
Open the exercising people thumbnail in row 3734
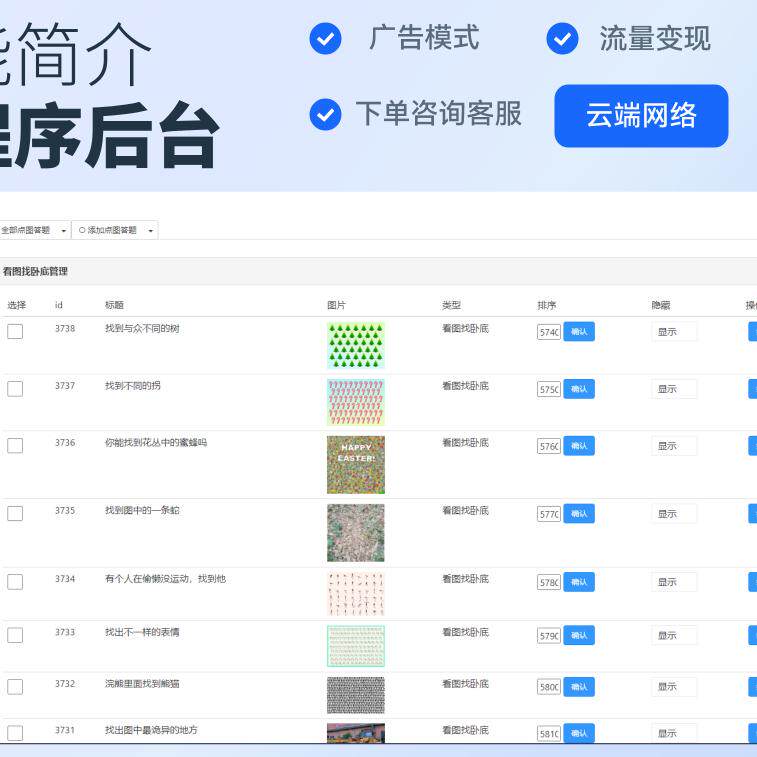pyautogui.click(x=356, y=594)
